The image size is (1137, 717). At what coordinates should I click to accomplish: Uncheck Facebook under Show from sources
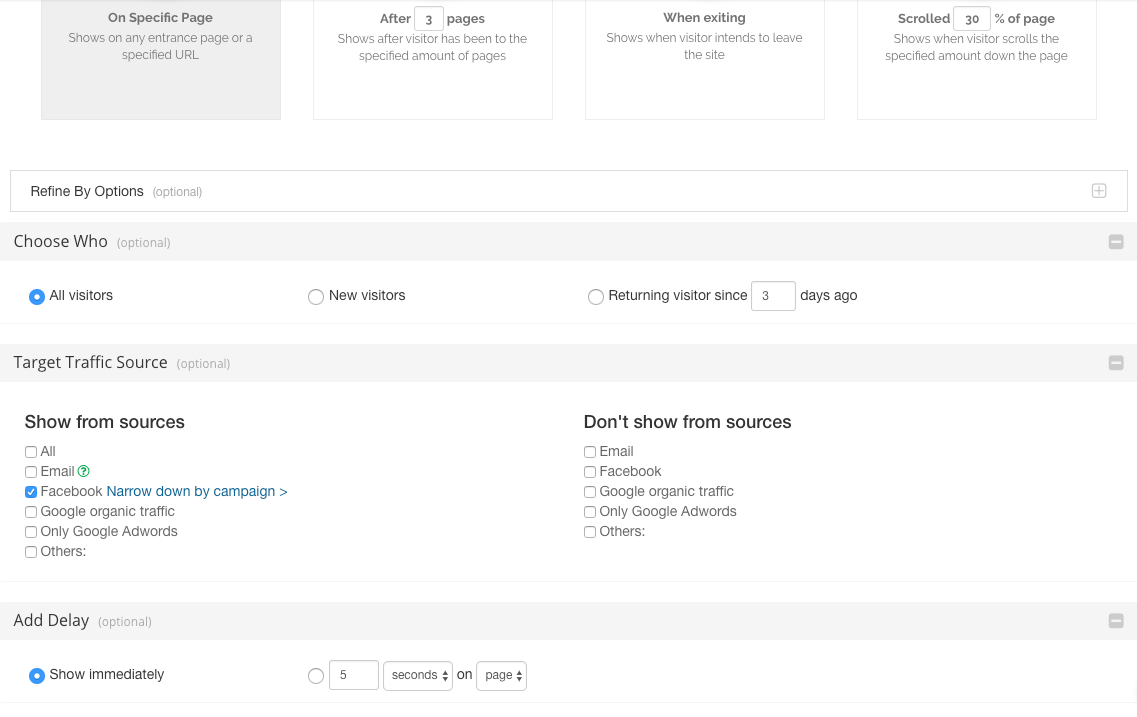(x=31, y=492)
